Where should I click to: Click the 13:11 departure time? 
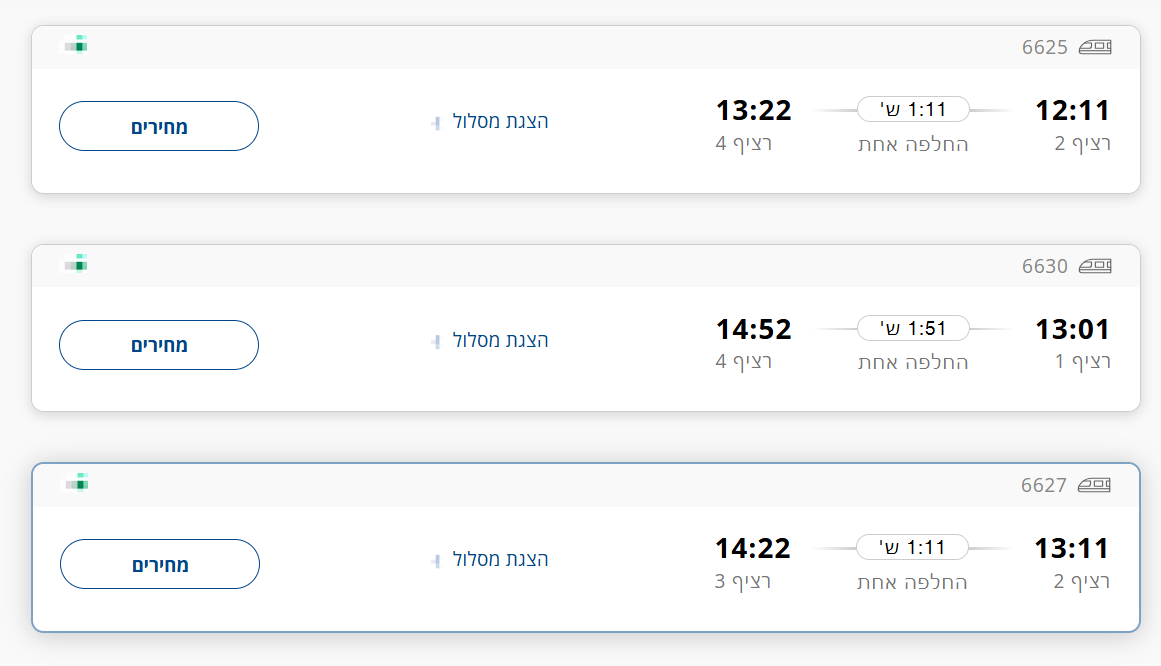(x=1072, y=548)
